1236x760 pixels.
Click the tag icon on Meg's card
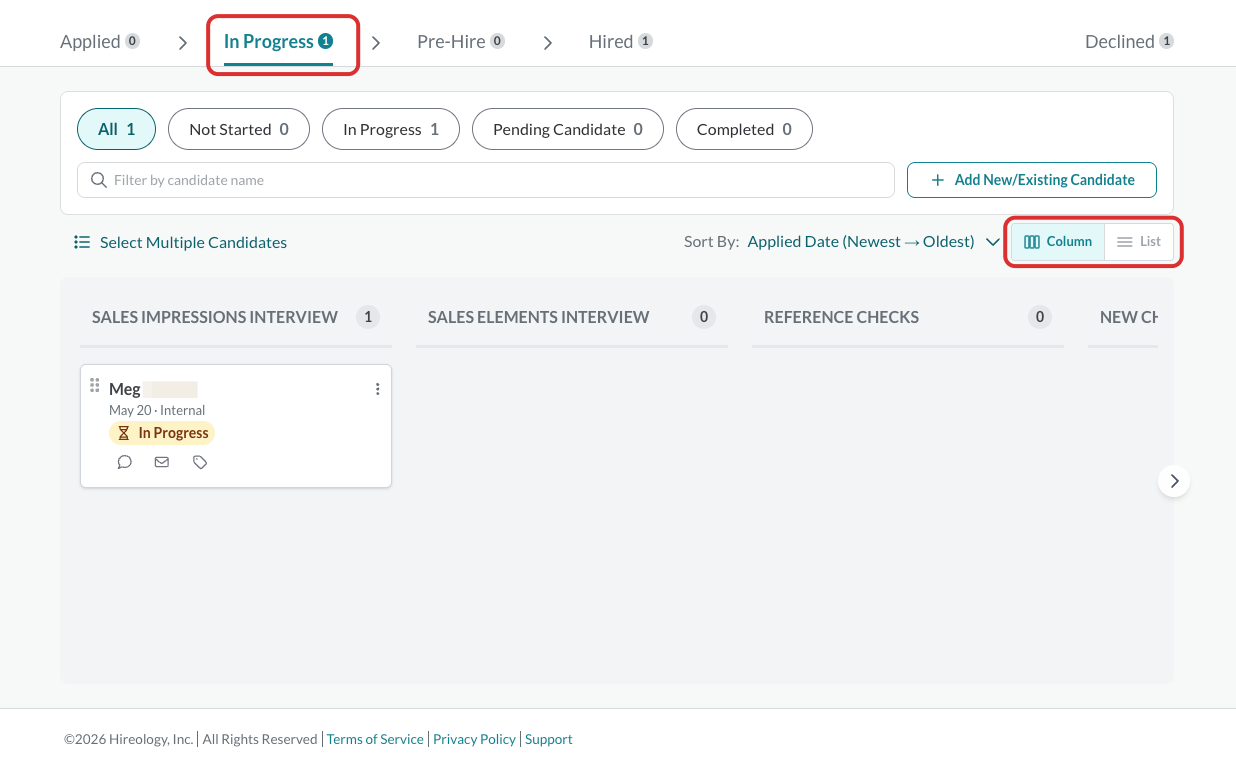click(200, 462)
